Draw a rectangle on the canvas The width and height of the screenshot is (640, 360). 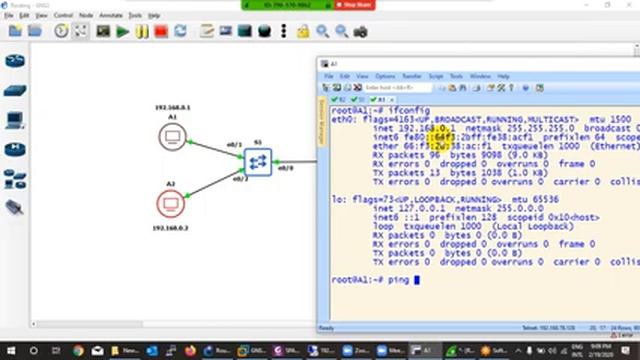[245, 31]
